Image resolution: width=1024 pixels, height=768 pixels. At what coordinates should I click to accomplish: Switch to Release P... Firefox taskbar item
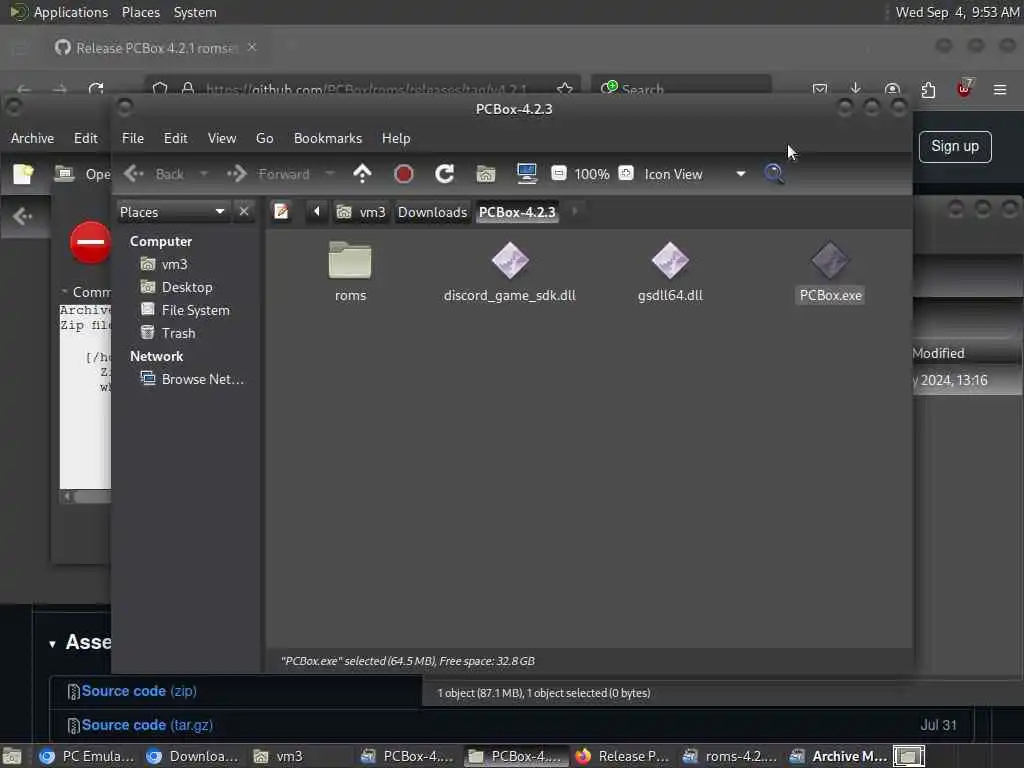(x=623, y=756)
